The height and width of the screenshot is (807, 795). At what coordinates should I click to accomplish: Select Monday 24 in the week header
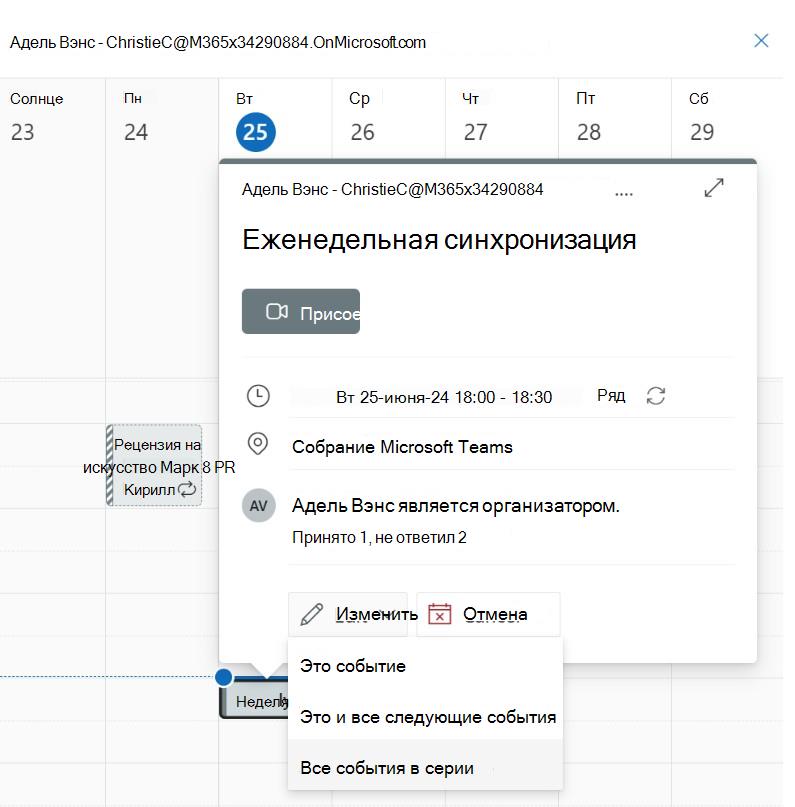coord(136,132)
